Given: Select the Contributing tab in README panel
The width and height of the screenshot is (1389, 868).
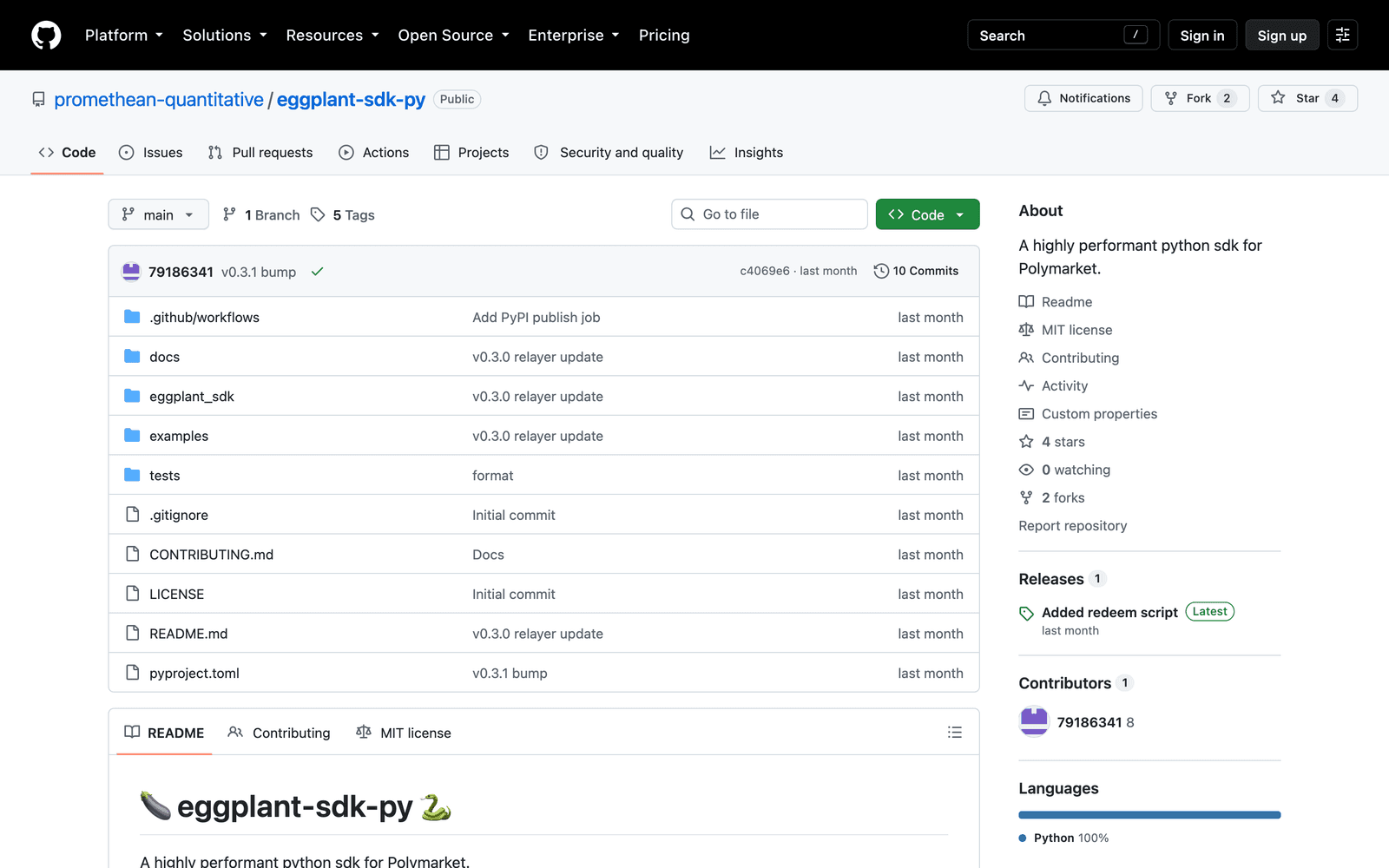Looking at the screenshot, I should coord(279,733).
